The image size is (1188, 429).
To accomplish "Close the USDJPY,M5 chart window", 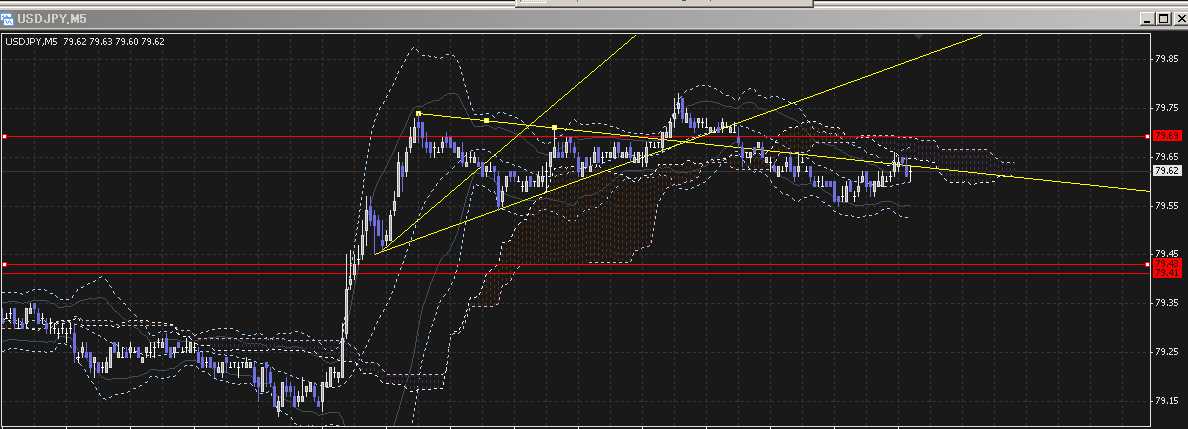I will [1178, 18].
